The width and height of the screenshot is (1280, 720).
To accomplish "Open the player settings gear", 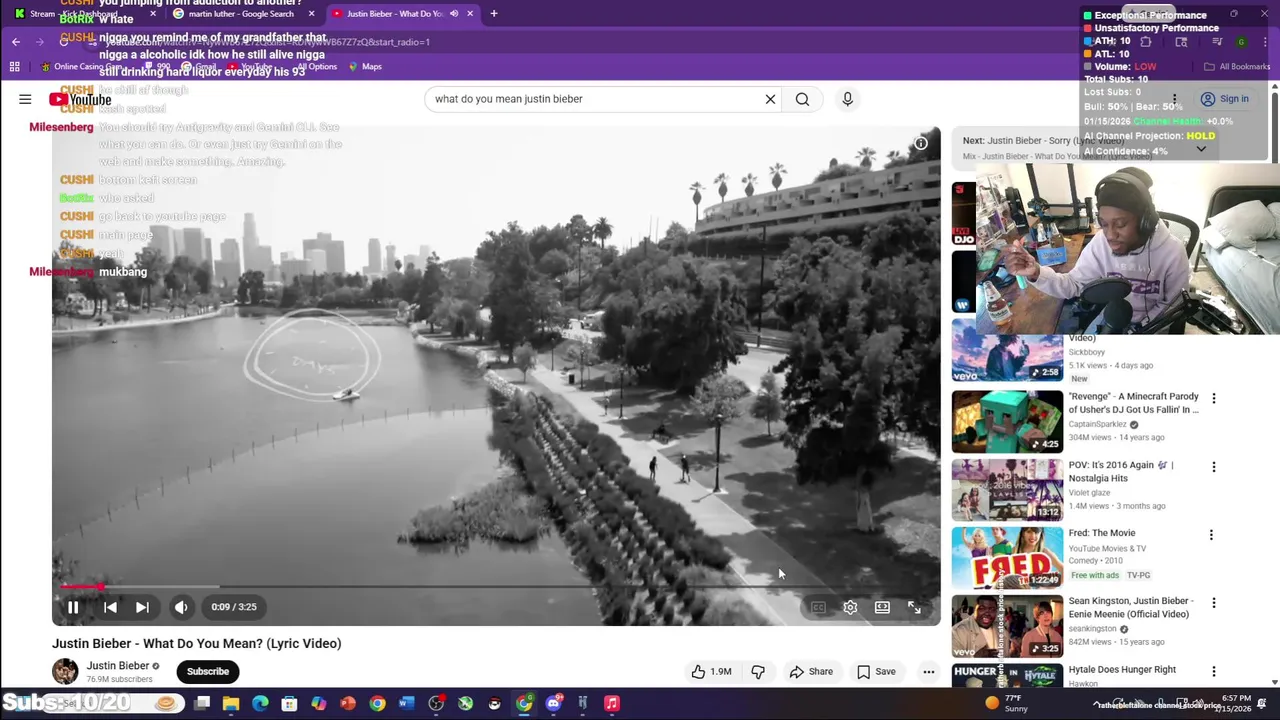I will (850, 607).
